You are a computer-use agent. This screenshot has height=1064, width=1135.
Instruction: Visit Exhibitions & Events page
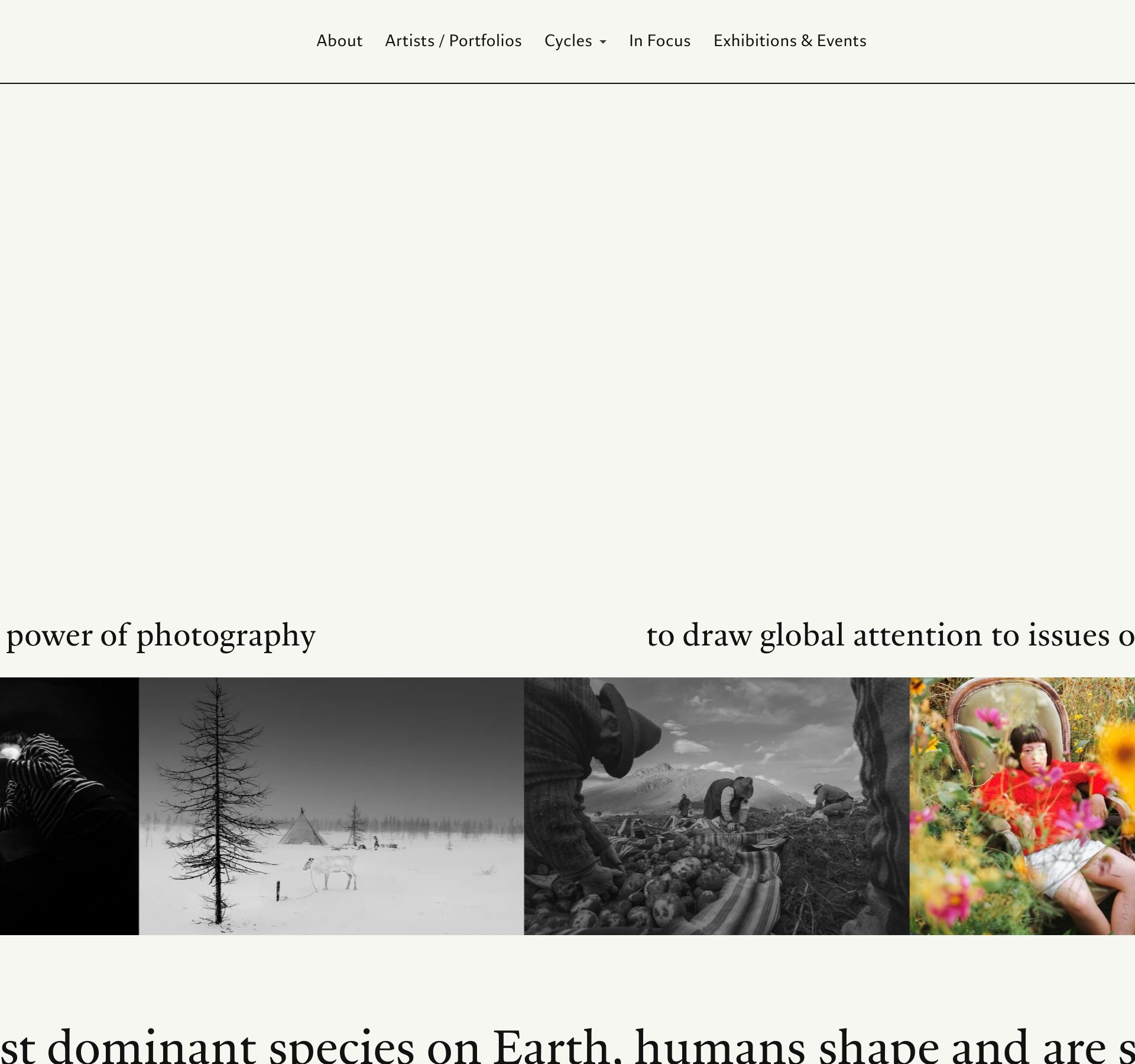tap(789, 41)
